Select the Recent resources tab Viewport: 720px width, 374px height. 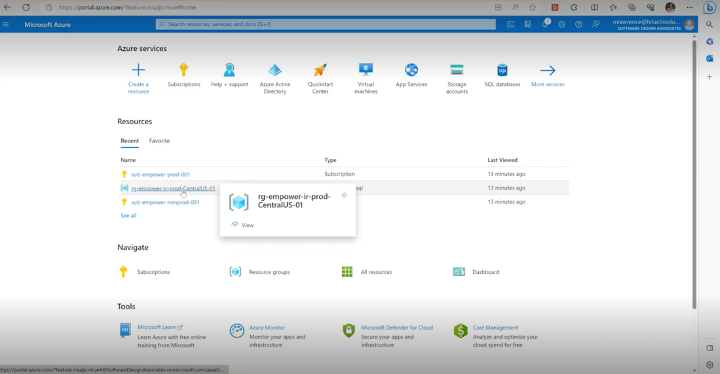click(129, 141)
